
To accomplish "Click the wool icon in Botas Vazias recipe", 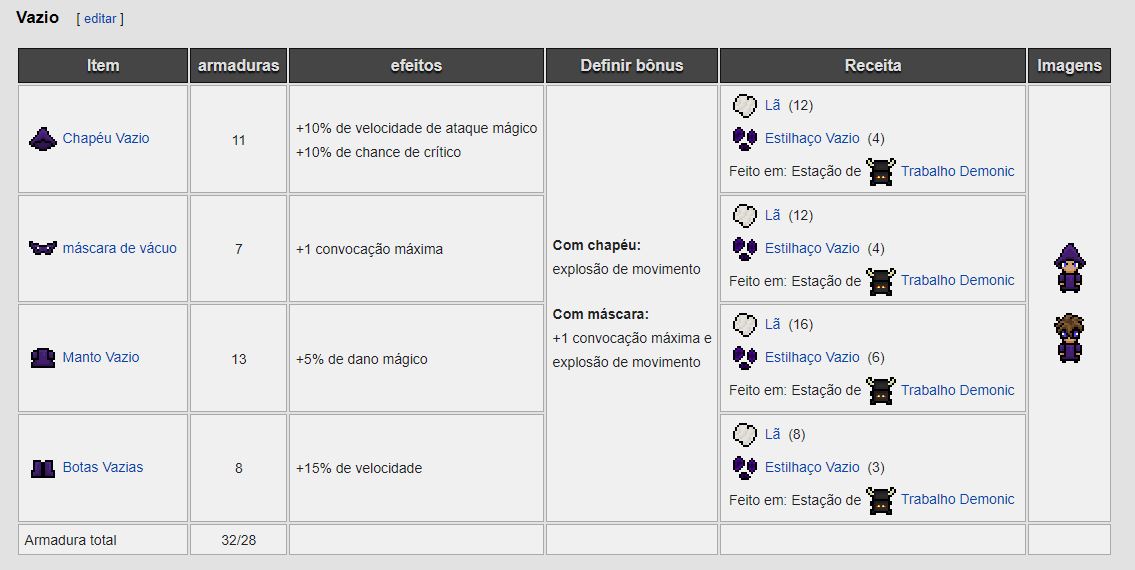I will pos(744,435).
